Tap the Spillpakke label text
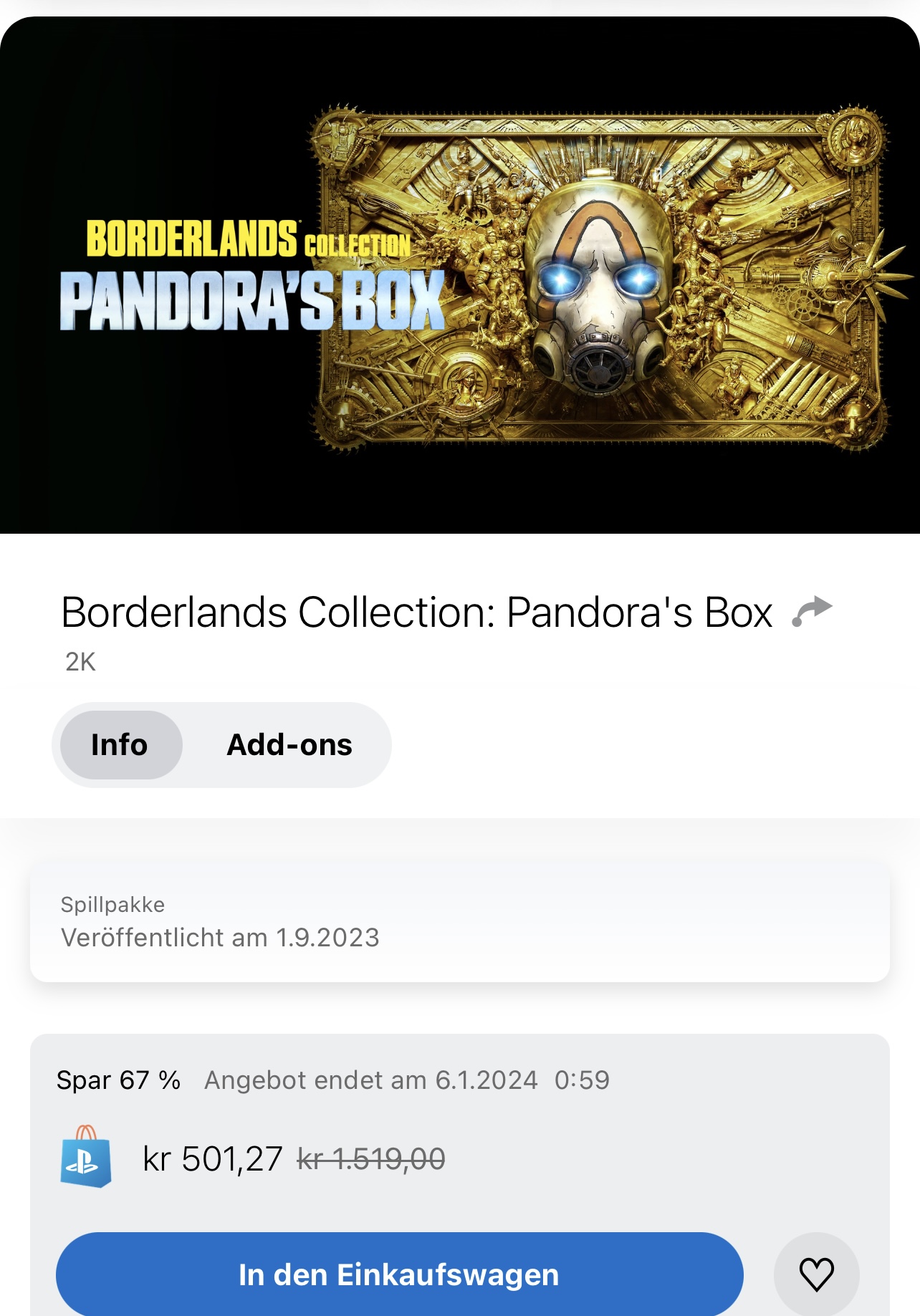920x1316 pixels. pos(112,905)
